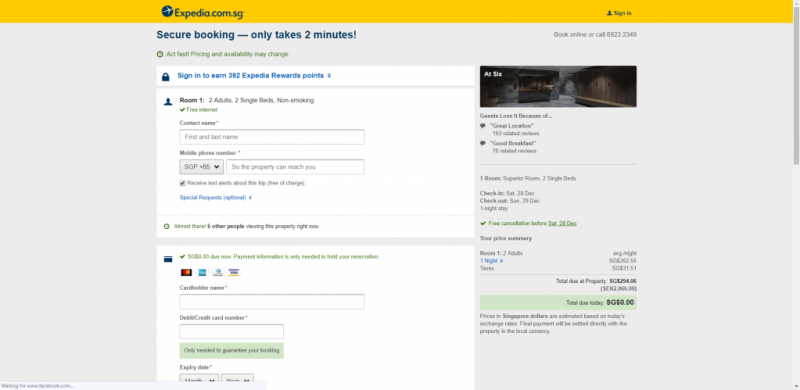The image size is (800, 390).
Task: Click the 'Book online or call 6823 2349' text
Action: (x=595, y=35)
